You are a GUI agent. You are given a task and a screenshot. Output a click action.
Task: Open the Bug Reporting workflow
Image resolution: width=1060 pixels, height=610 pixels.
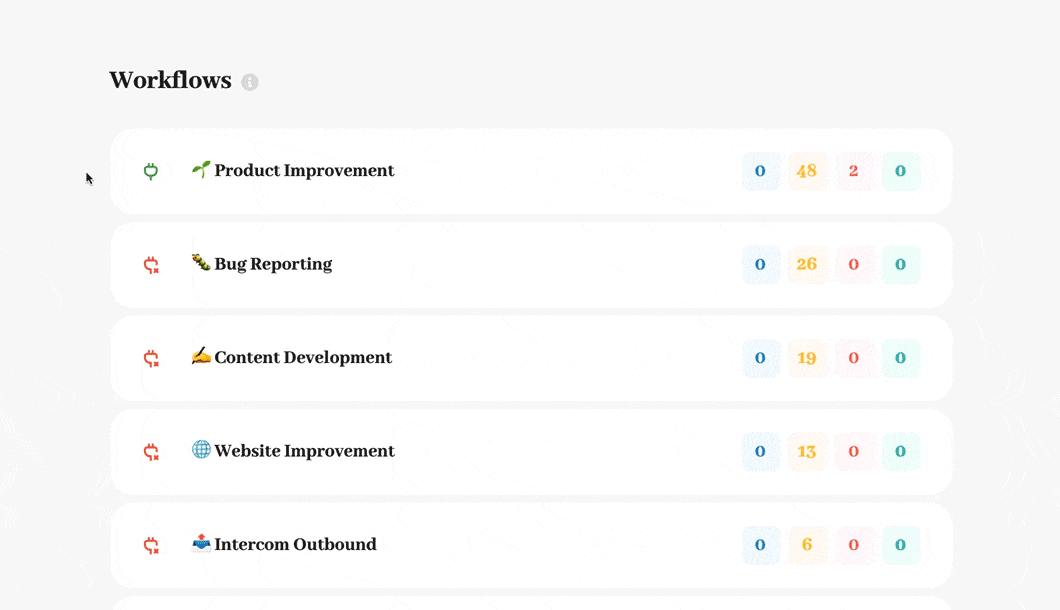[x=273, y=264]
